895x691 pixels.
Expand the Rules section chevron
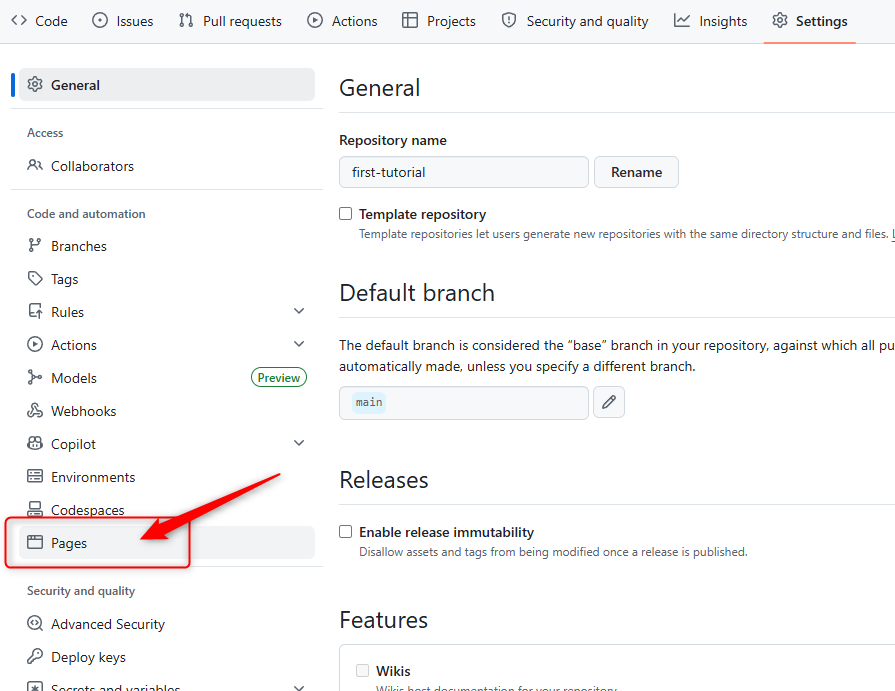299,312
